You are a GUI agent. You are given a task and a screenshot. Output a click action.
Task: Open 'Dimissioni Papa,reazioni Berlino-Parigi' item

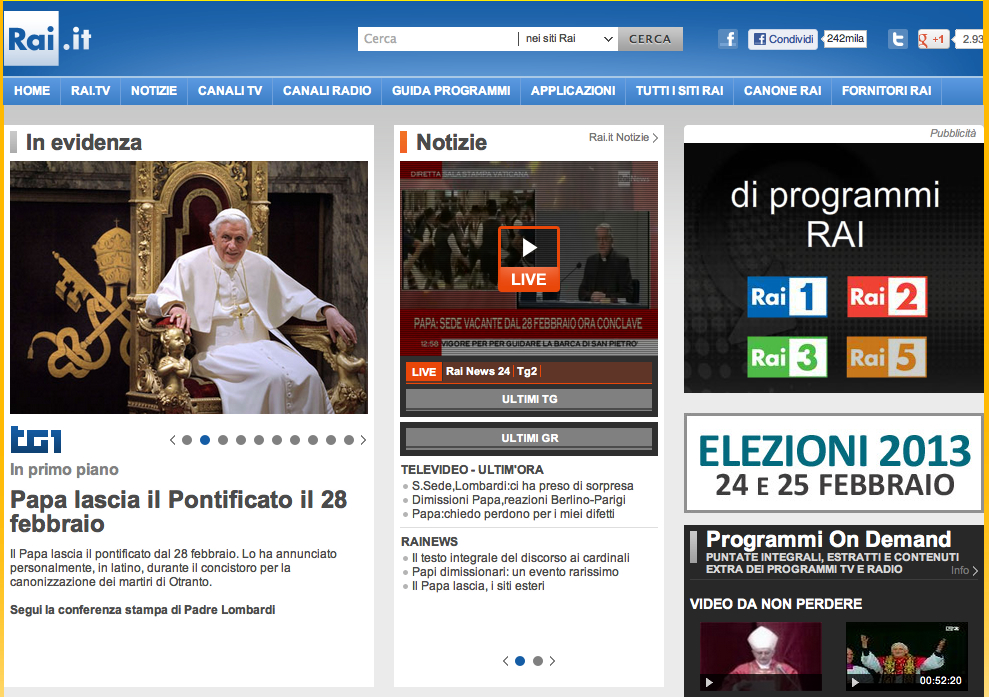tap(518, 500)
